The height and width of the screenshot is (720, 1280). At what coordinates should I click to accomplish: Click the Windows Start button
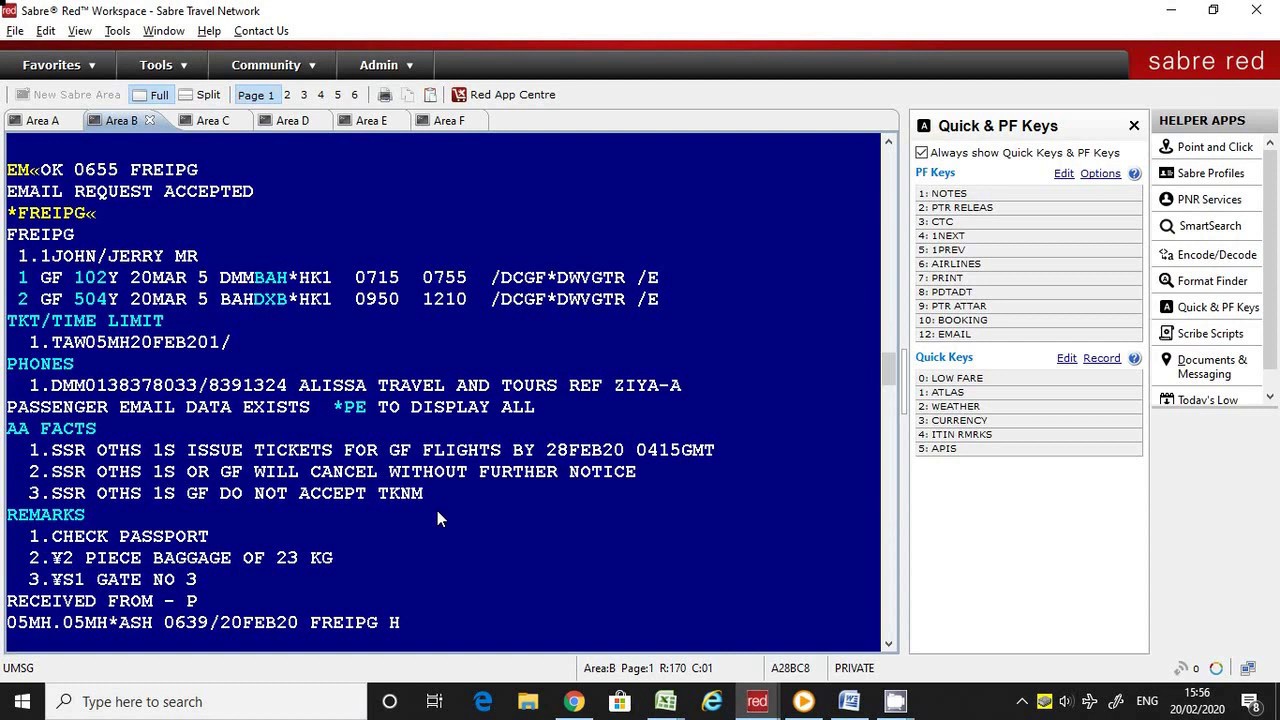pos(22,702)
